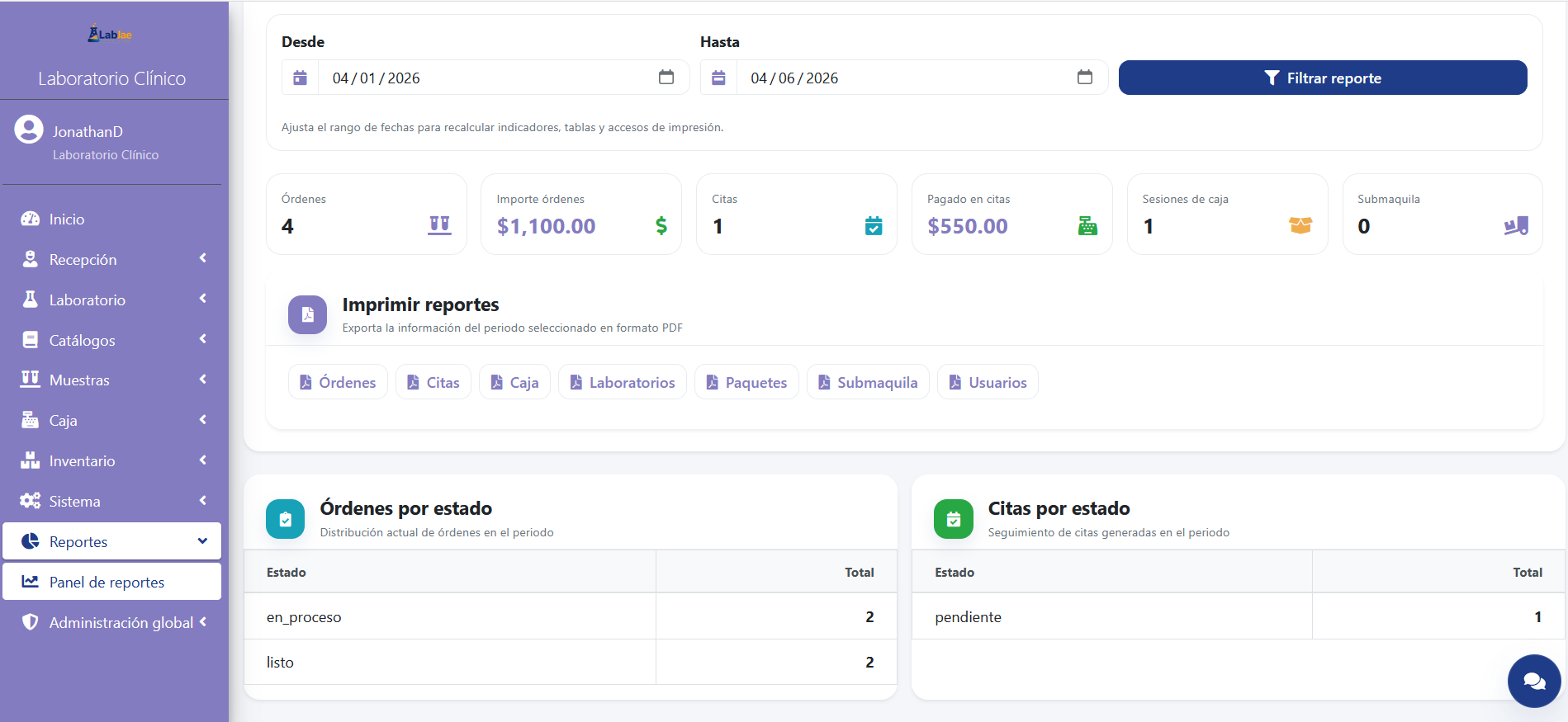This screenshot has width=1568, height=722.
Task: Click the $1,100.00 Importe órdenes value
Action: pos(546,226)
